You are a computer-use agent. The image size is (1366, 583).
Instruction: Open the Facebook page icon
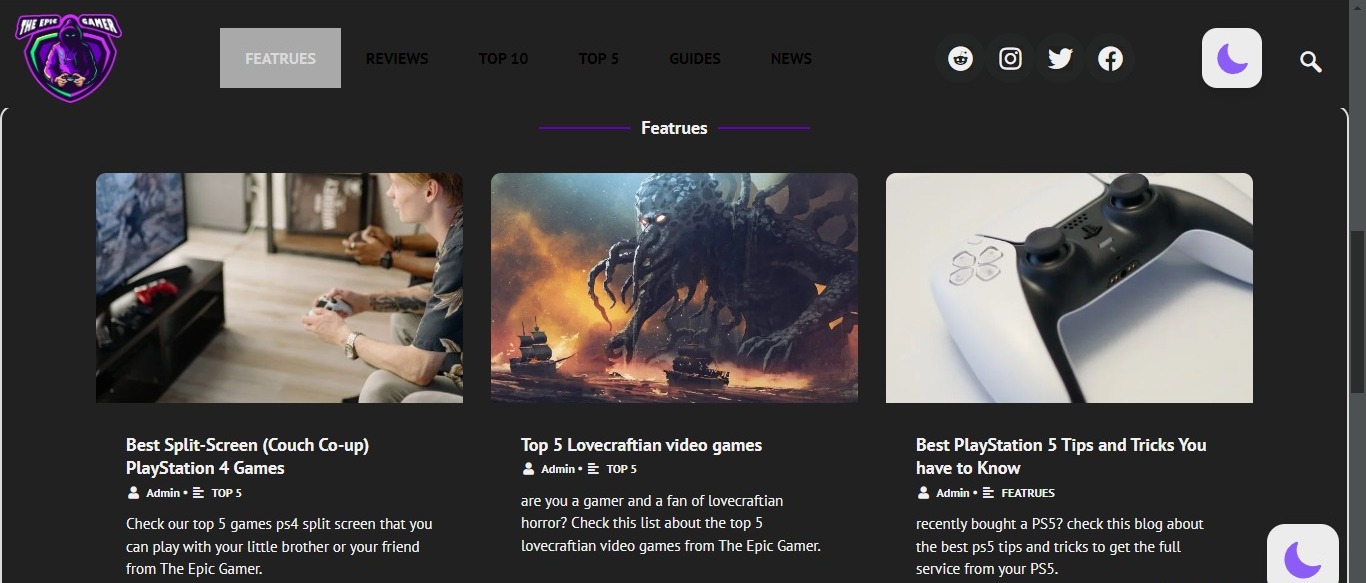click(x=1110, y=59)
